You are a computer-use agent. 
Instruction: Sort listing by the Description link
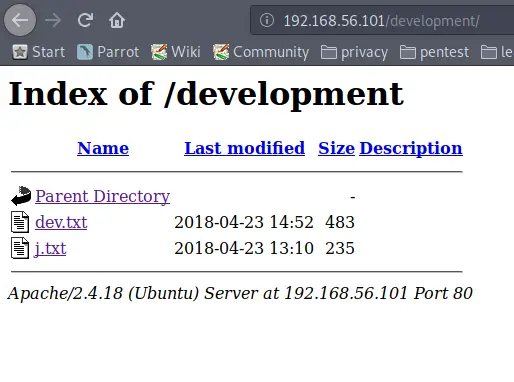point(411,148)
